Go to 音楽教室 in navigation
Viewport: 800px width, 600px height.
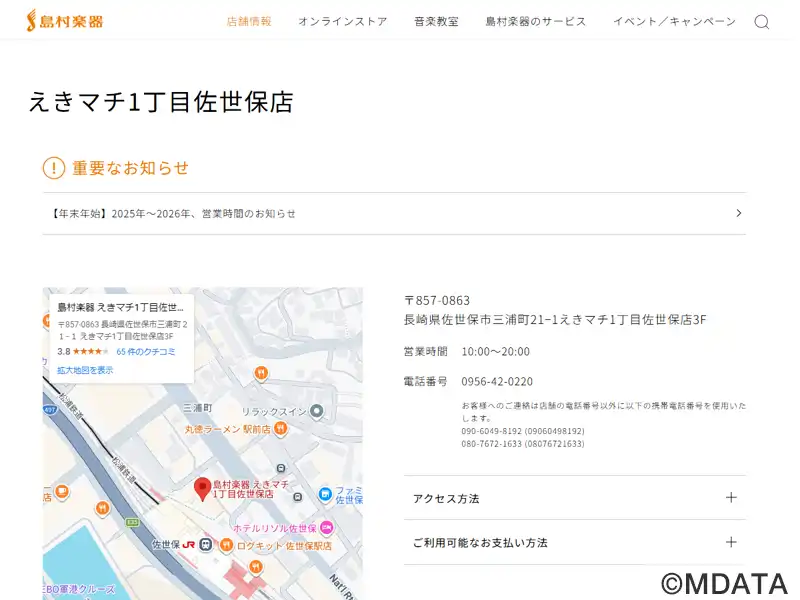pyautogui.click(x=436, y=21)
